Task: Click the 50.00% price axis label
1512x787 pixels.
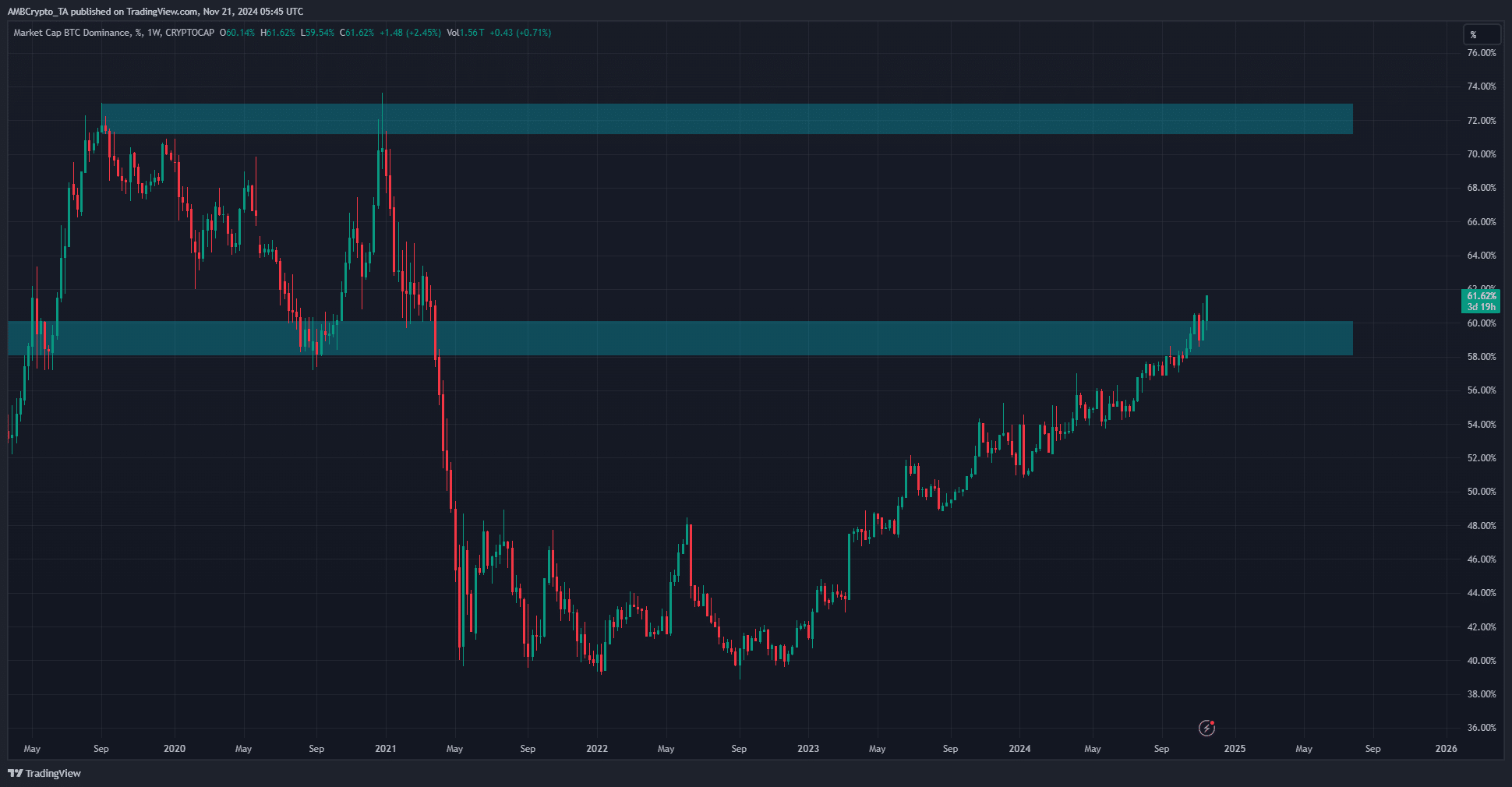Action: click(1482, 492)
